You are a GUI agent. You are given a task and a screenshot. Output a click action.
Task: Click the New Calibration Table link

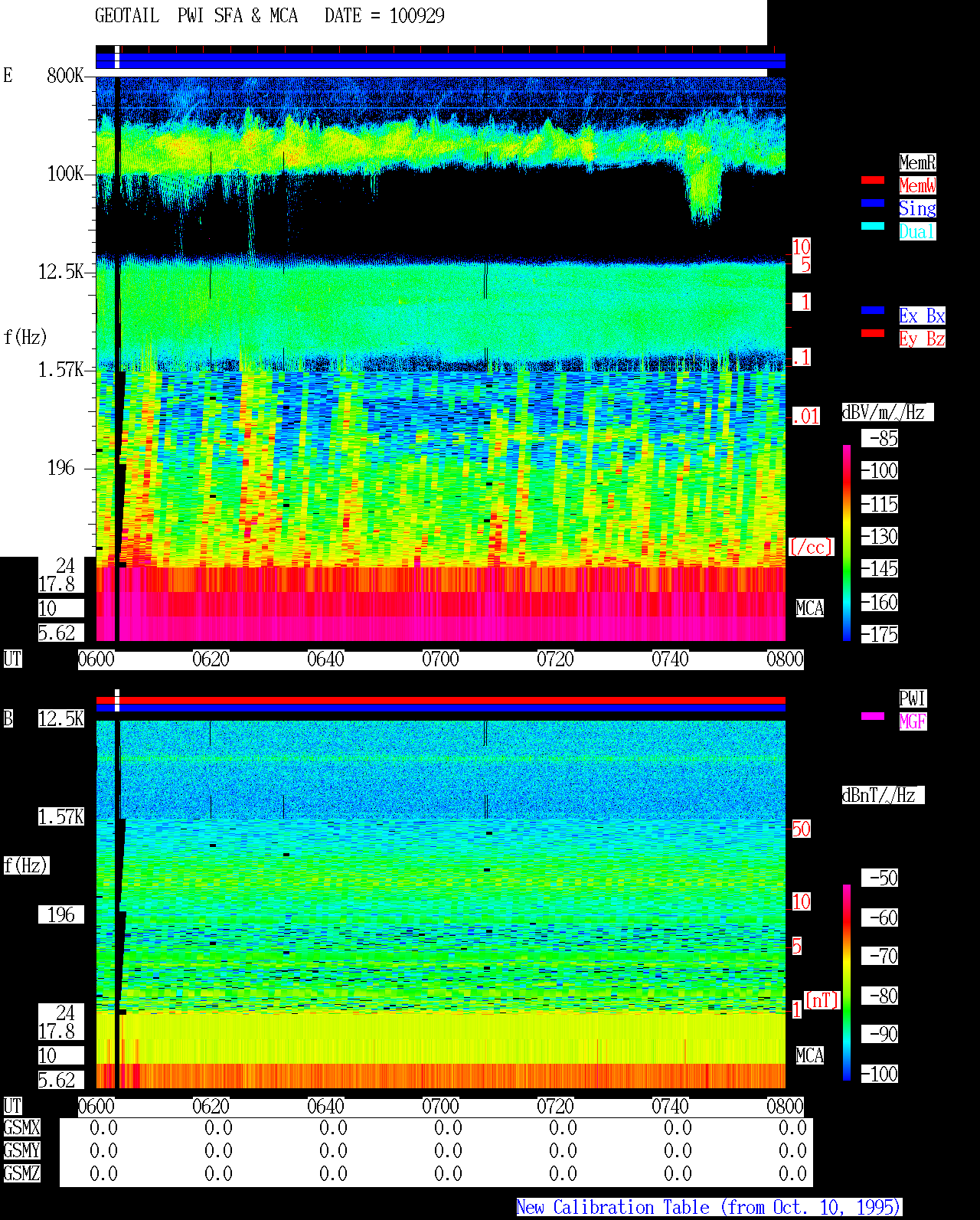pyautogui.click(x=709, y=1208)
